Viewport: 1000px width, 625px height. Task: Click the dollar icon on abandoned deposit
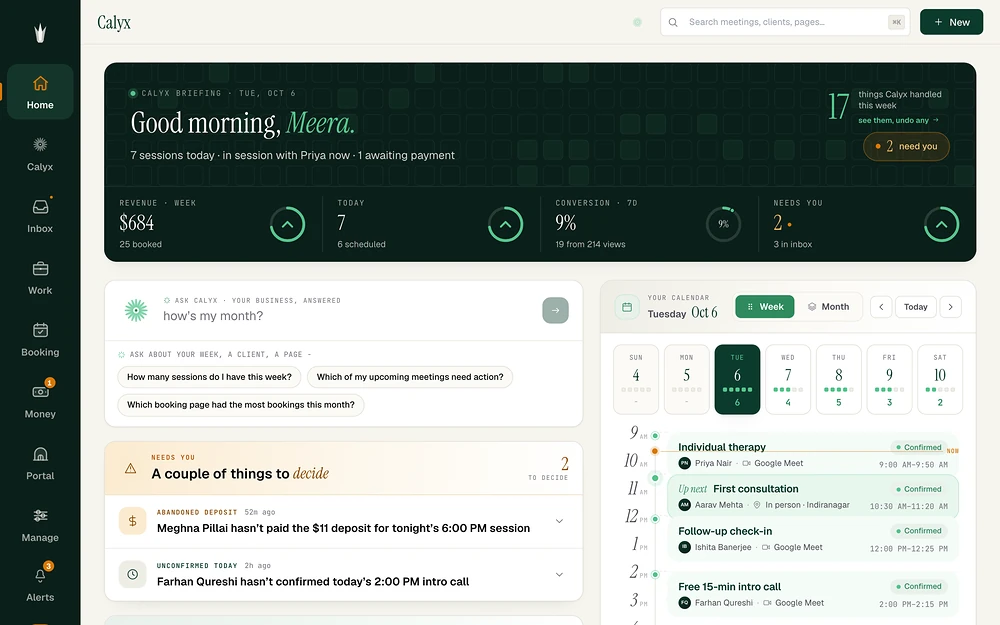133,521
